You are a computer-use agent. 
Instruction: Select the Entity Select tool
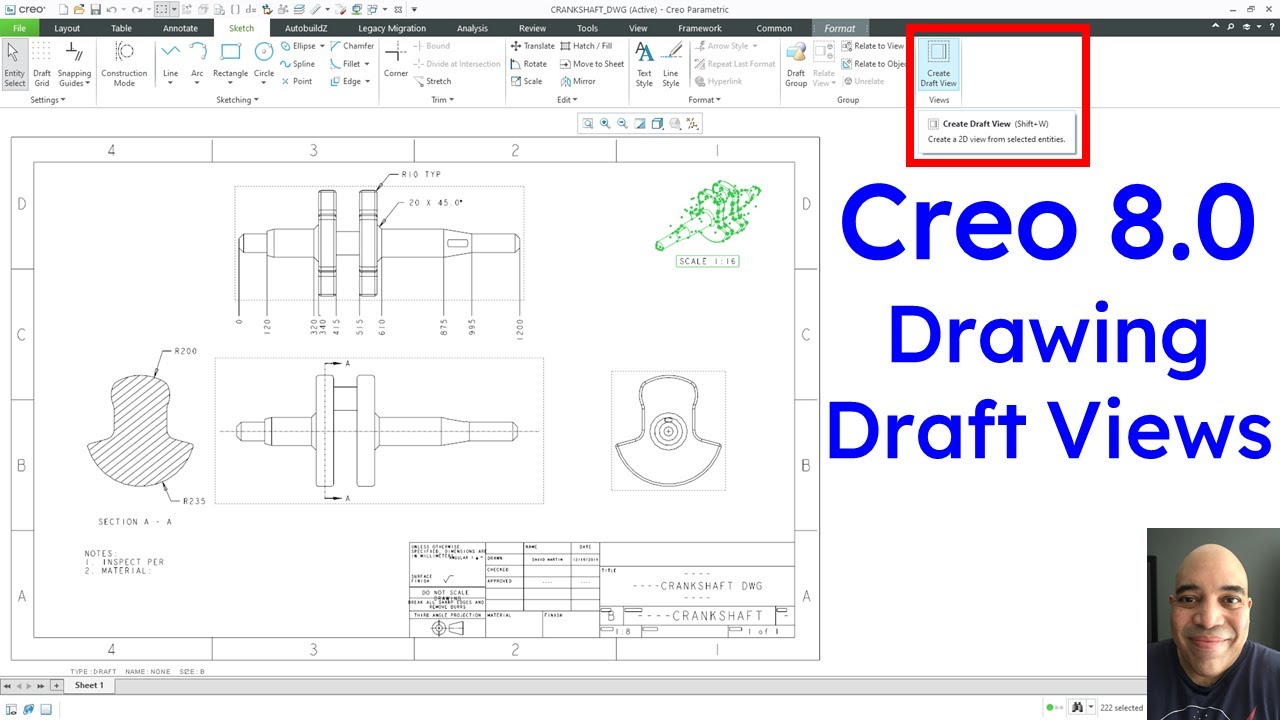[15, 65]
